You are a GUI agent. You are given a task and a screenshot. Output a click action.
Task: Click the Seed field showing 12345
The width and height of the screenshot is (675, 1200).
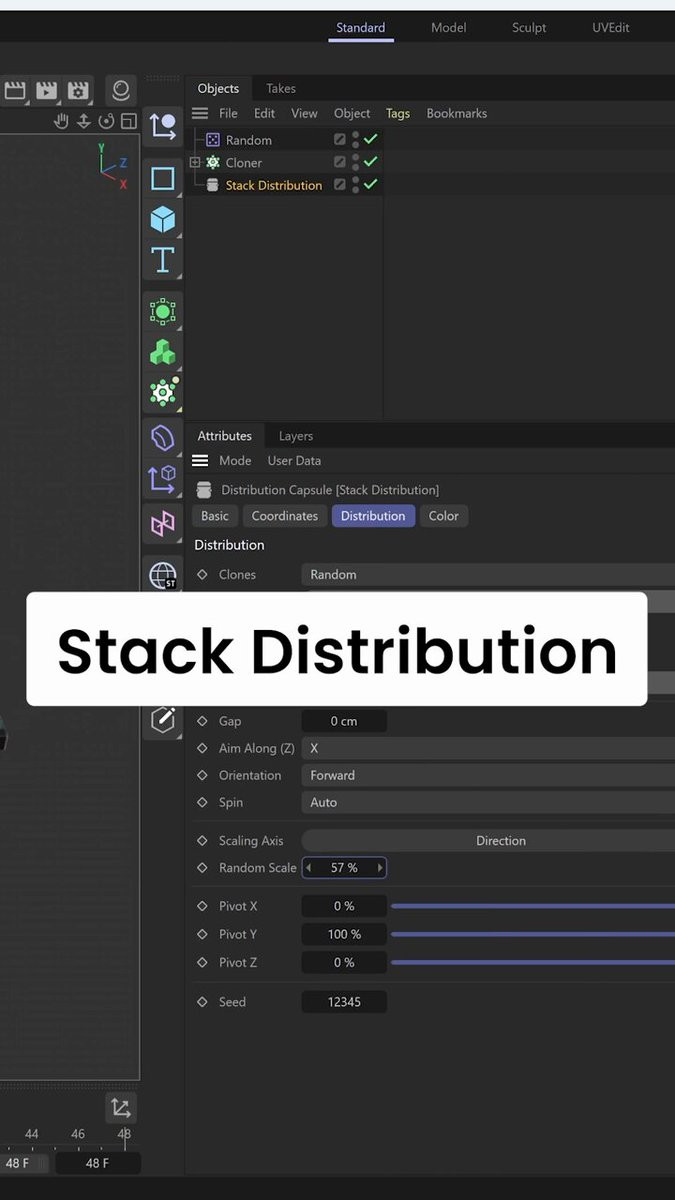tap(344, 1002)
